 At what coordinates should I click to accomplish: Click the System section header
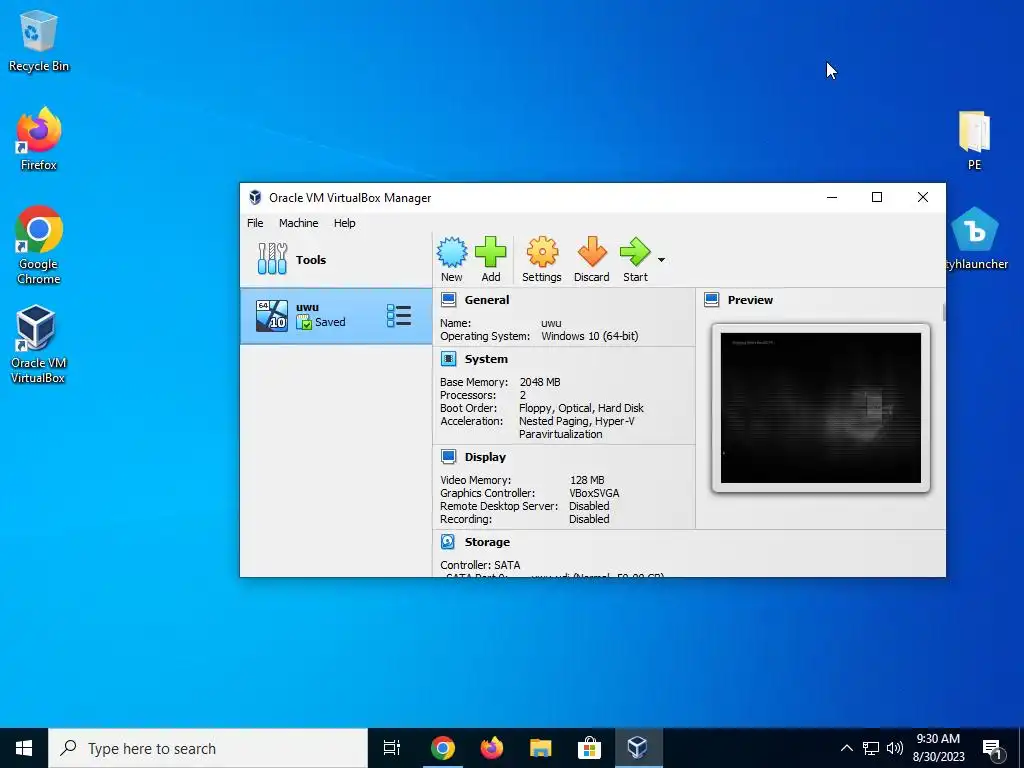[x=486, y=359]
